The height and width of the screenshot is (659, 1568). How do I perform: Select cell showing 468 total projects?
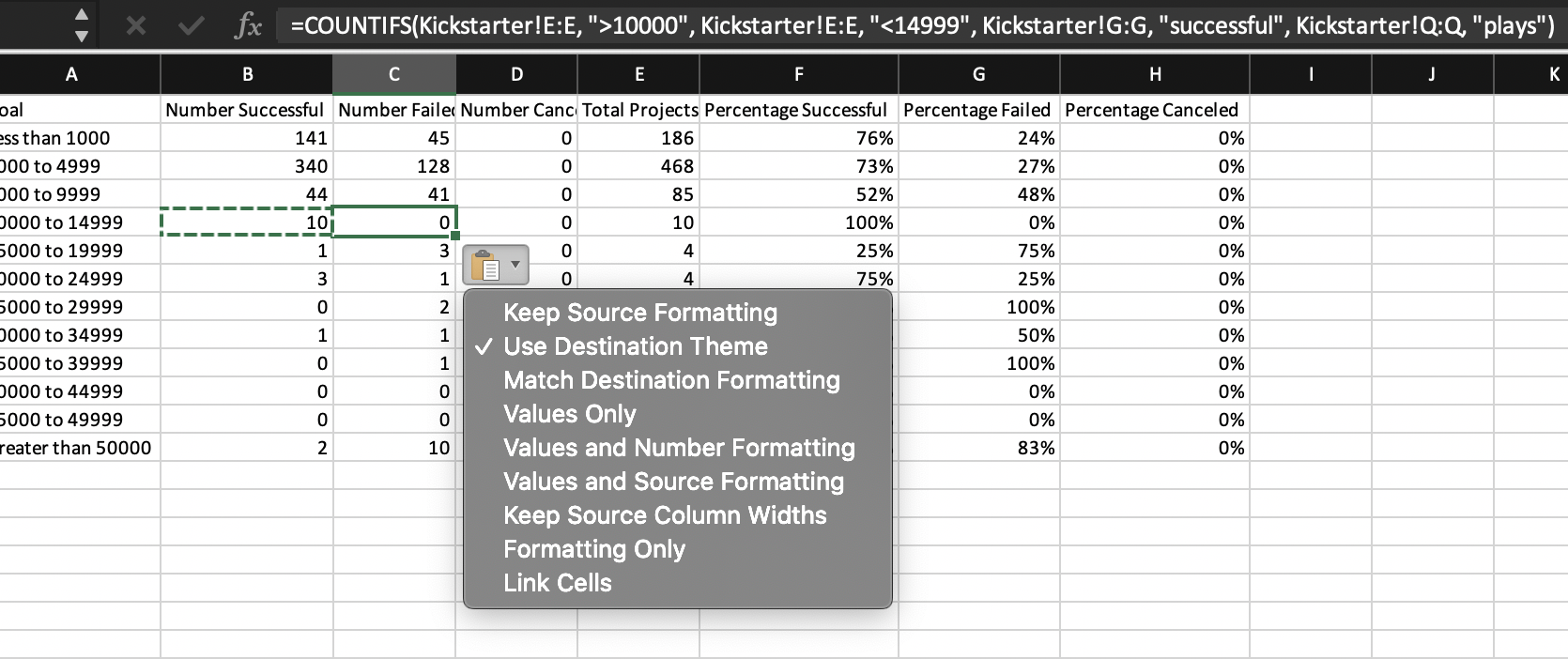click(638, 166)
